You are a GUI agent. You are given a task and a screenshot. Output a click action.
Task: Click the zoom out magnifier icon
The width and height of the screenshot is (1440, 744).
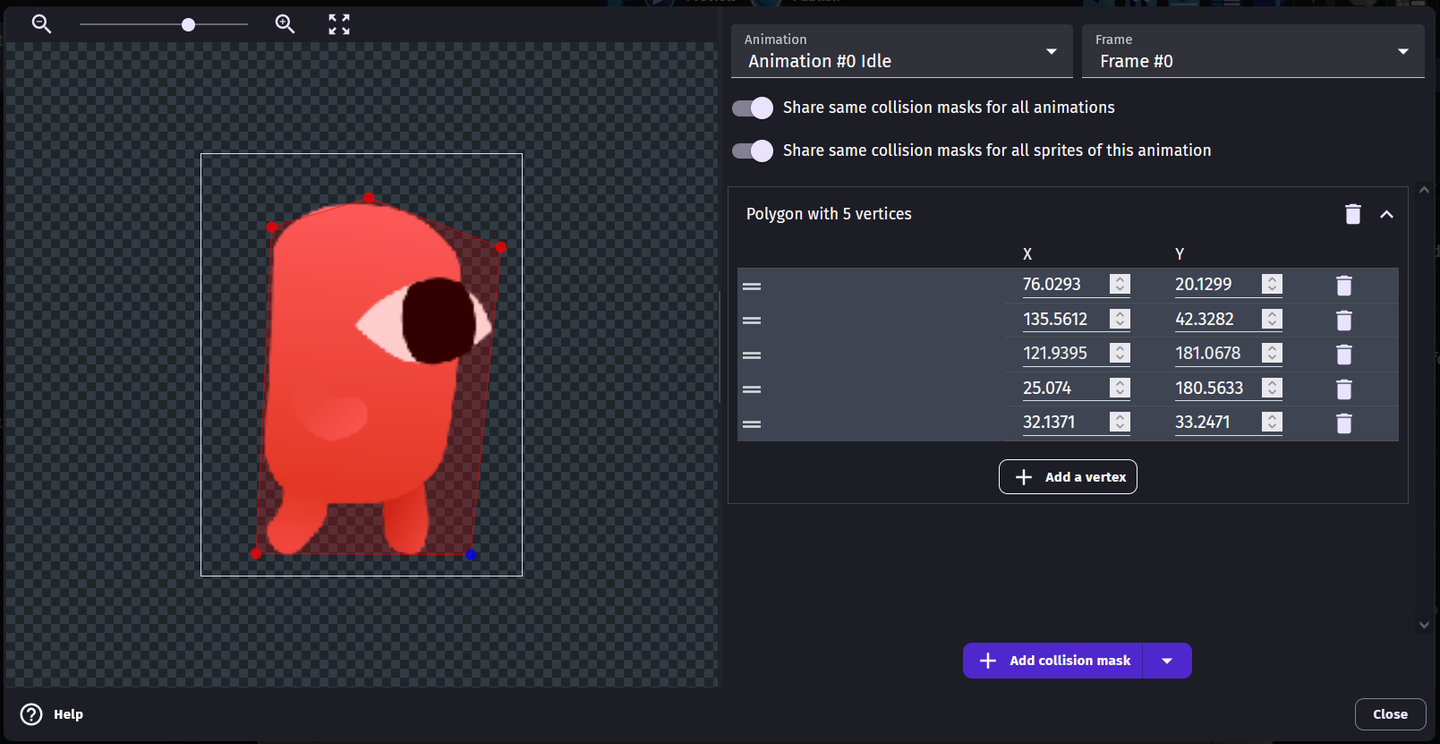pyautogui.click(x=41, y=24)
